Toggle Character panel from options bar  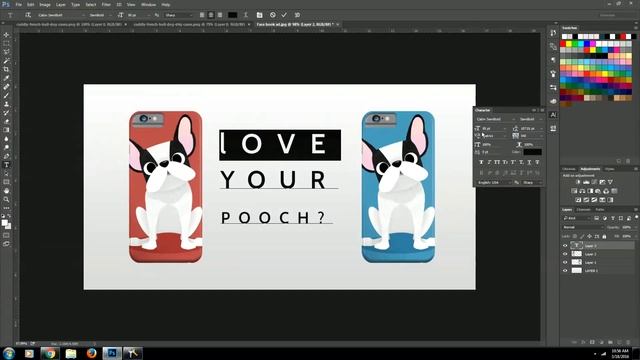[259, 15]
